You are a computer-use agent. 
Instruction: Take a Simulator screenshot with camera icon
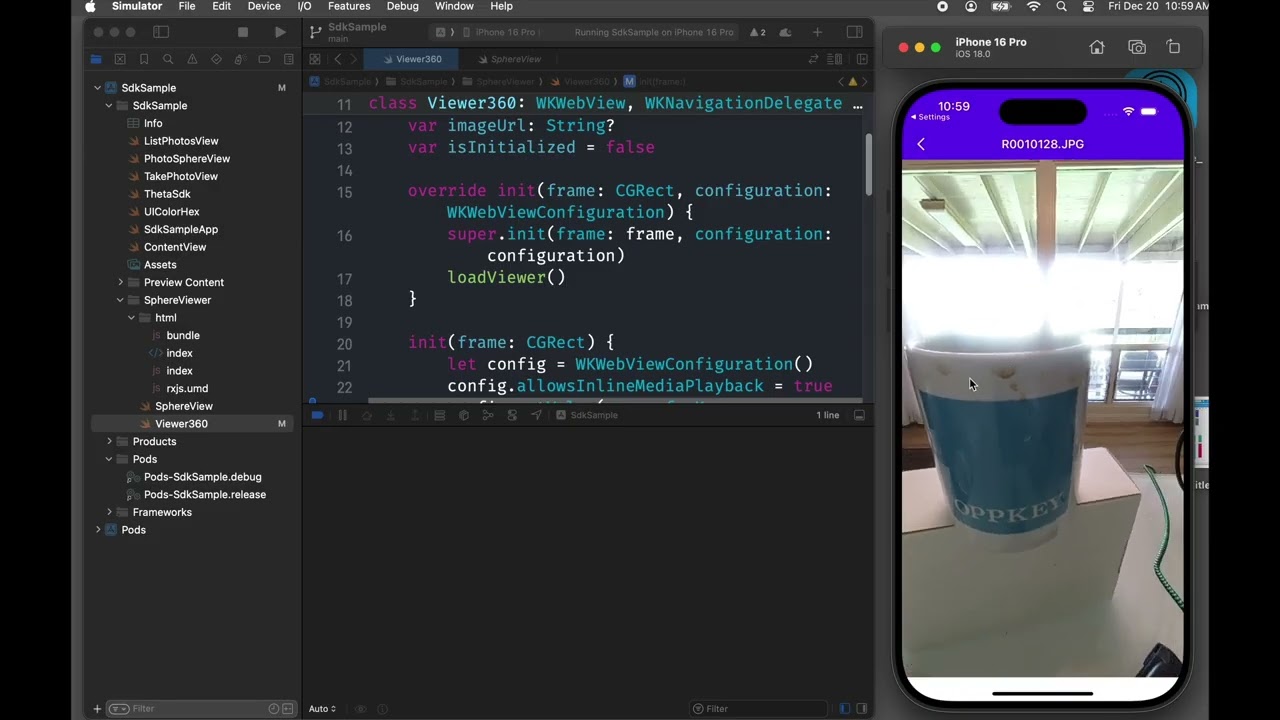point(1136,47)
